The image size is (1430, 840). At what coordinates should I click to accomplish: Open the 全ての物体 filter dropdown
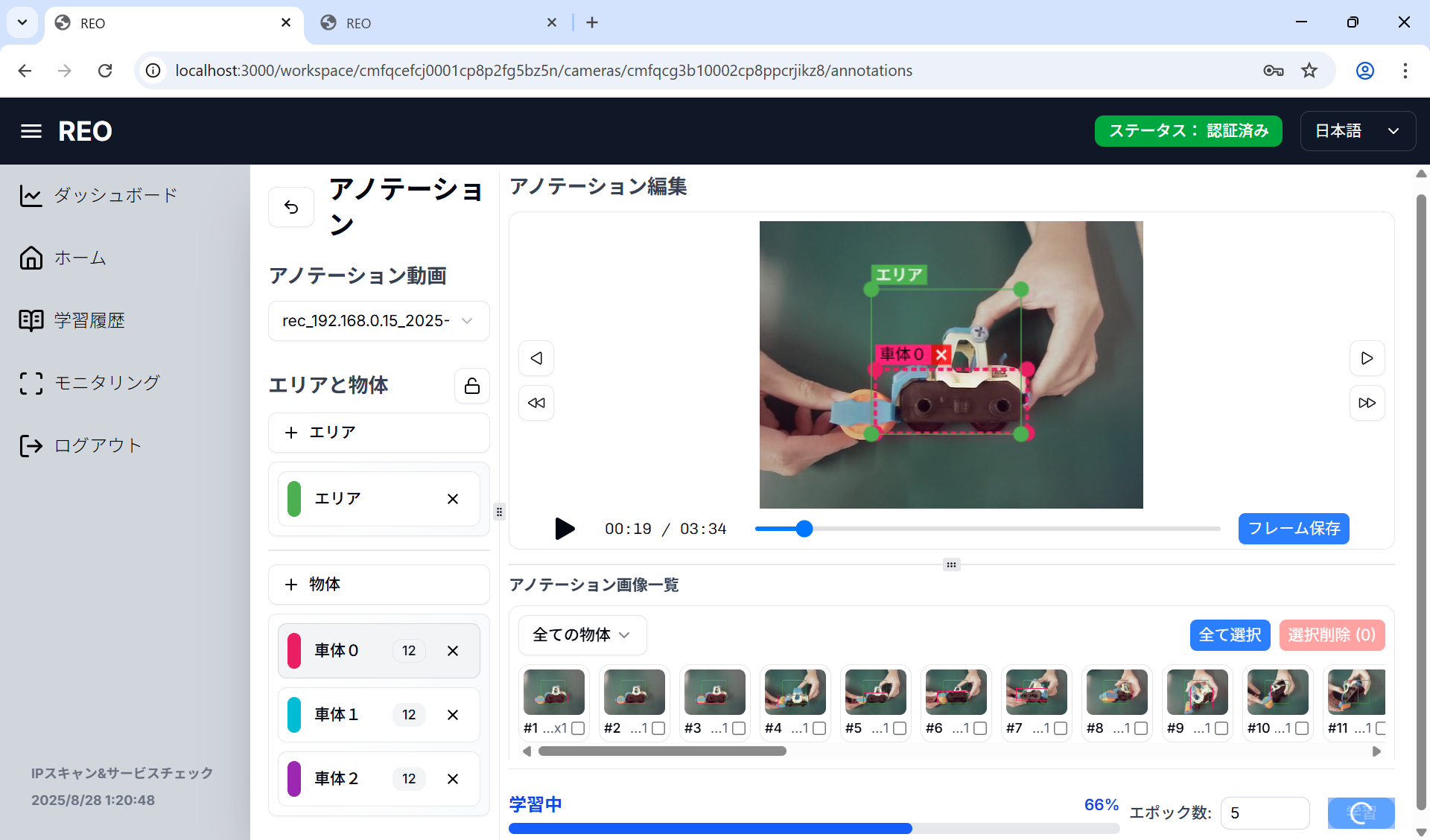click(582, 634)
